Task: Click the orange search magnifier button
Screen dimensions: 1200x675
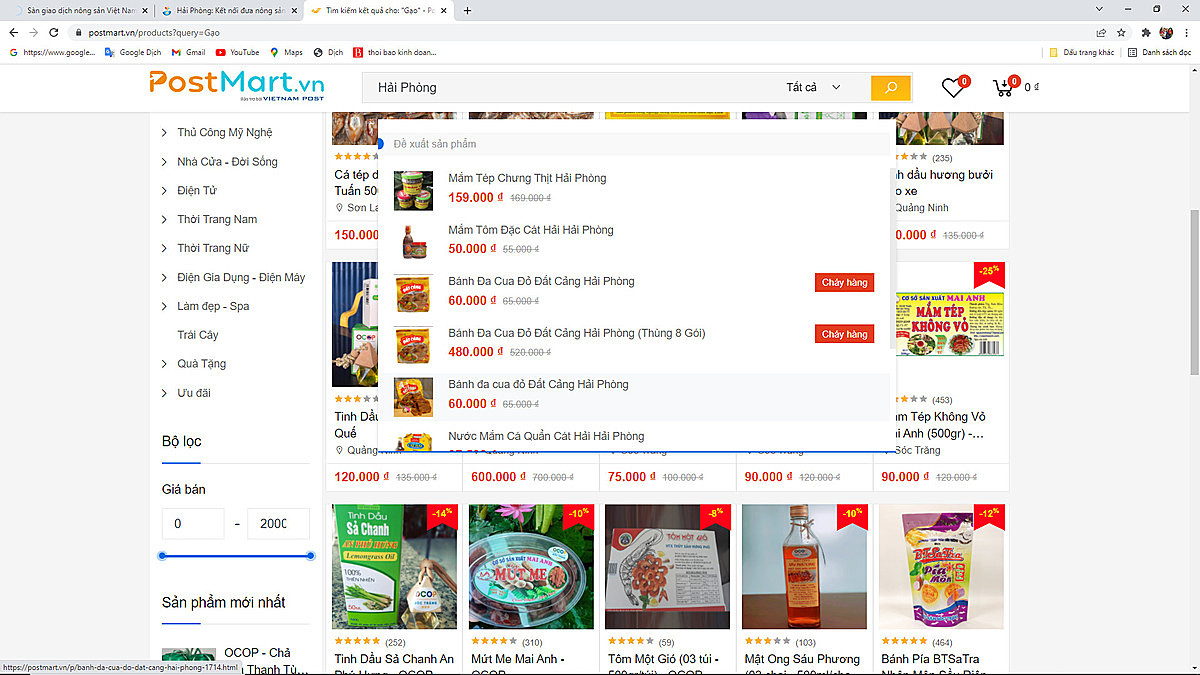Action: 890,87
